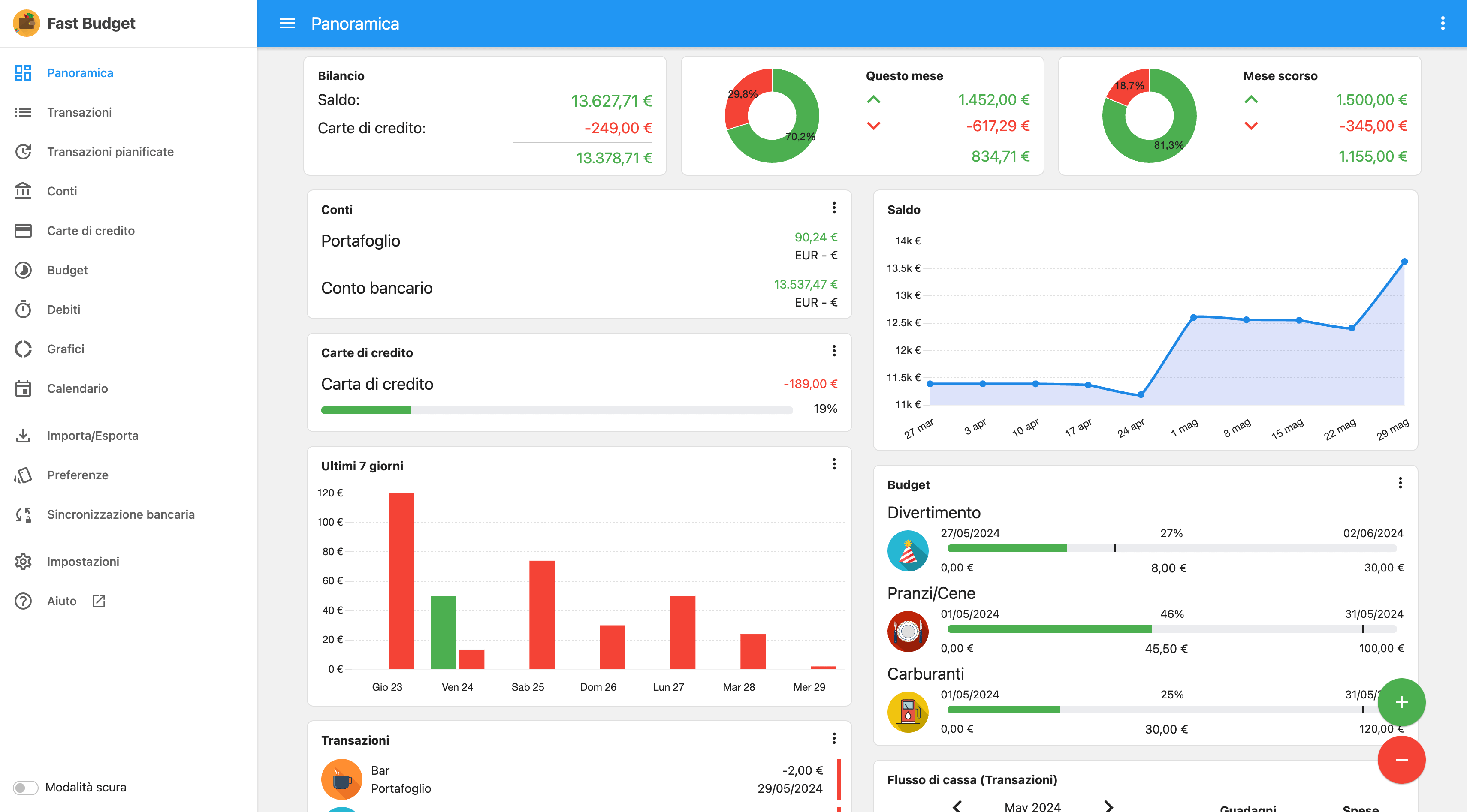Go to next month in Flusso di cassa
The height and width of the screenshot is (812, 1467).
click(x=1108, y=806)
